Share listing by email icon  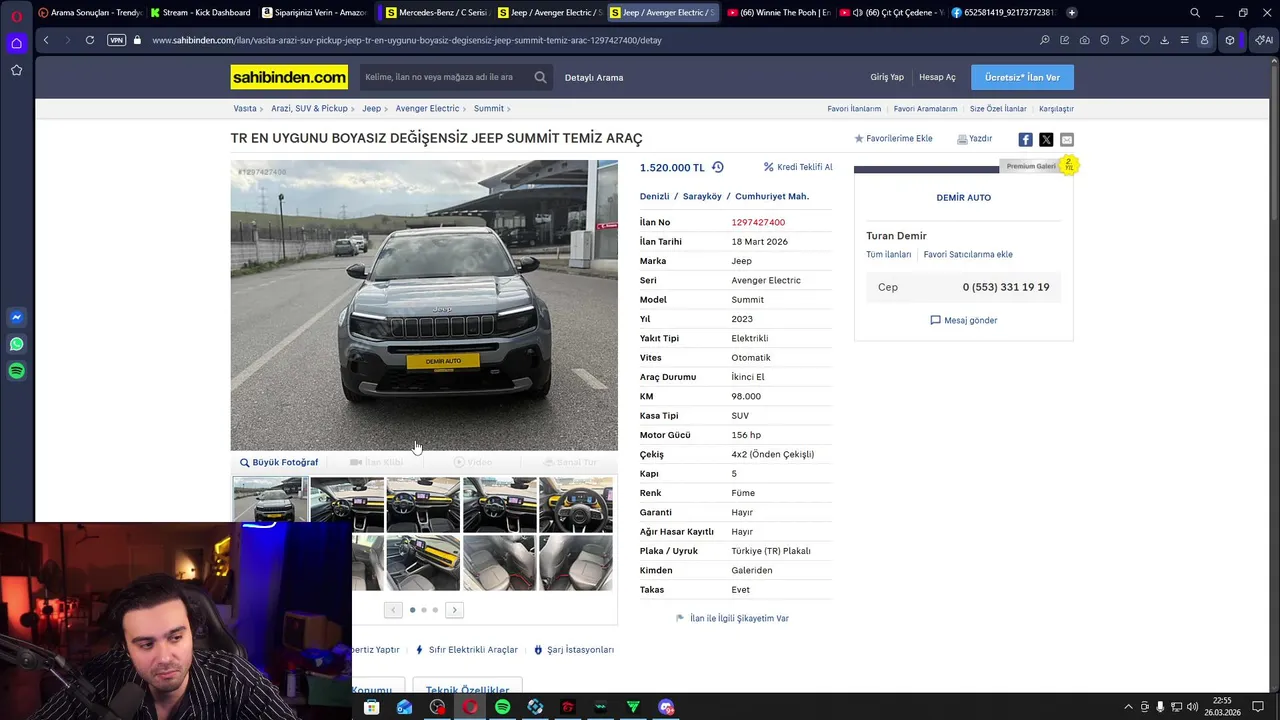[x=1066, y=139]
